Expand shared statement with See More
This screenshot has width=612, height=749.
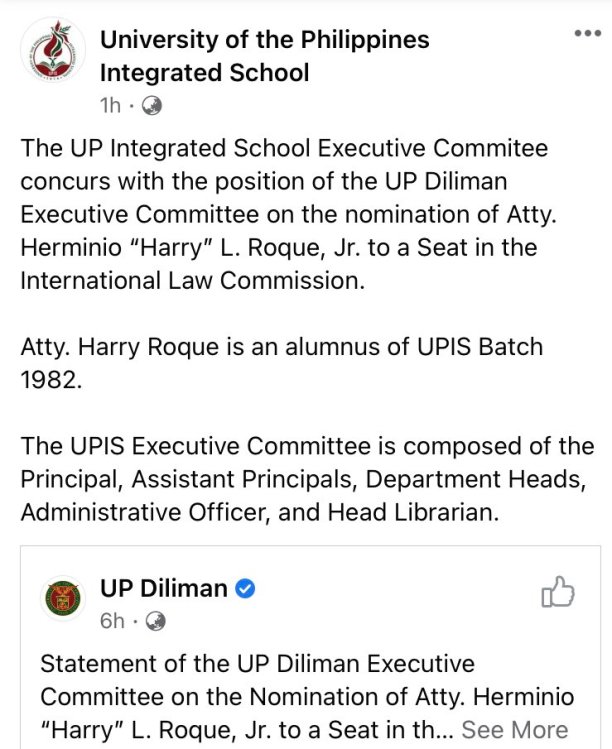click(x=514, y=729)
